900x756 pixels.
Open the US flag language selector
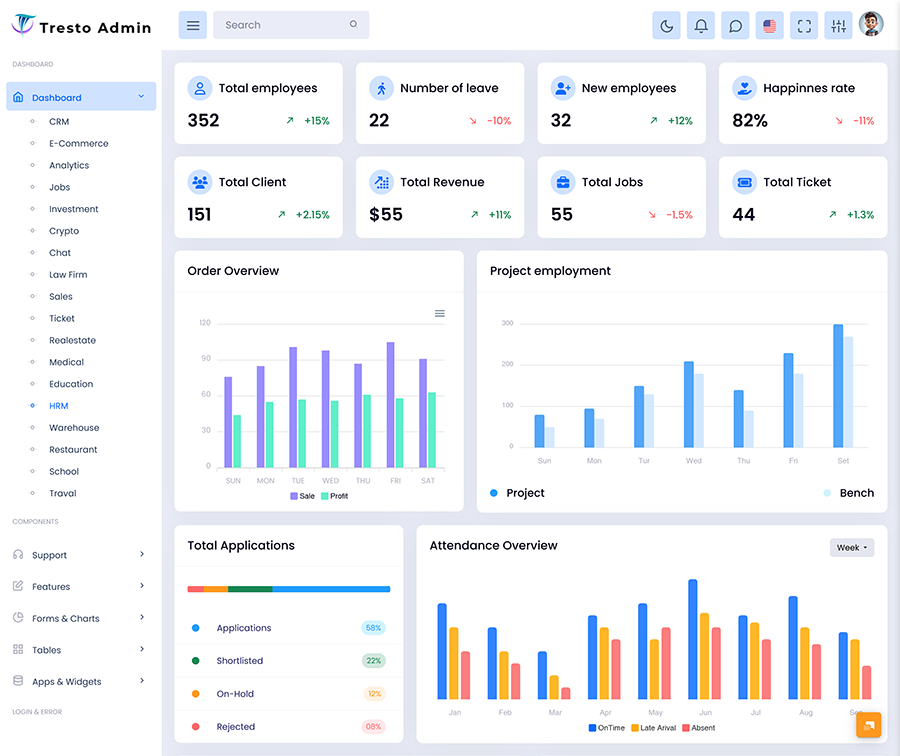[x=770, y=25]
